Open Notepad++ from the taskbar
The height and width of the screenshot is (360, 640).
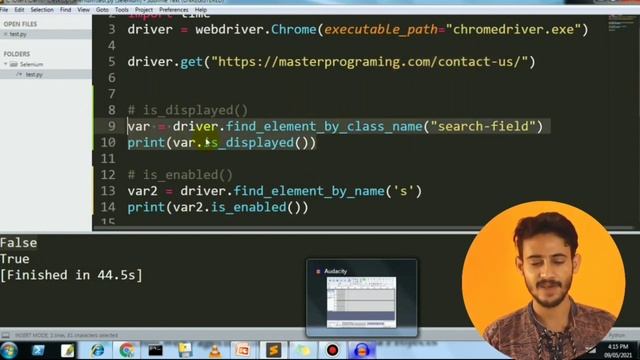[68, 350]
